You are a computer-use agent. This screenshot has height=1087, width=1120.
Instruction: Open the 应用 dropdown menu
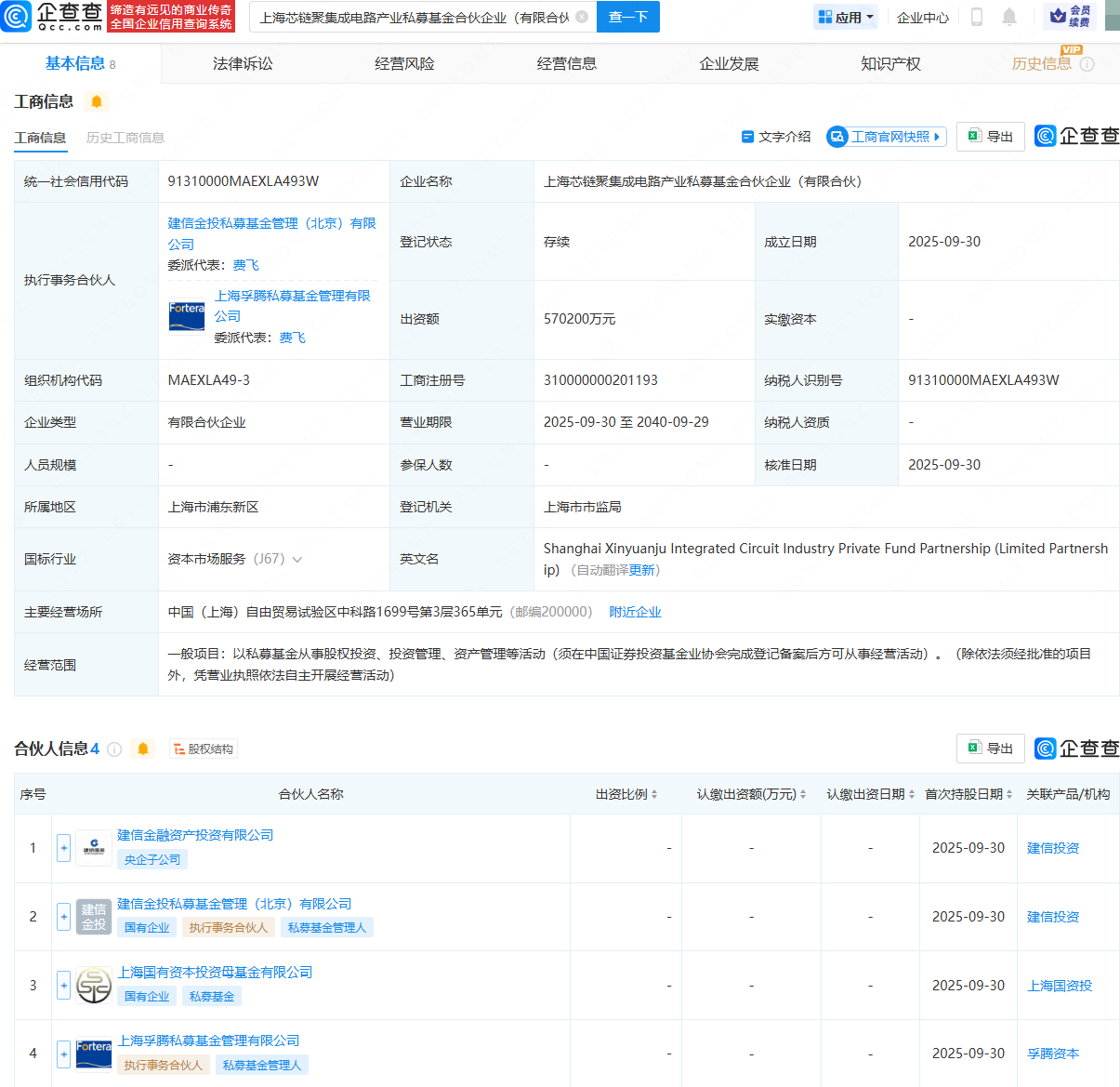(x=846, y=17)
